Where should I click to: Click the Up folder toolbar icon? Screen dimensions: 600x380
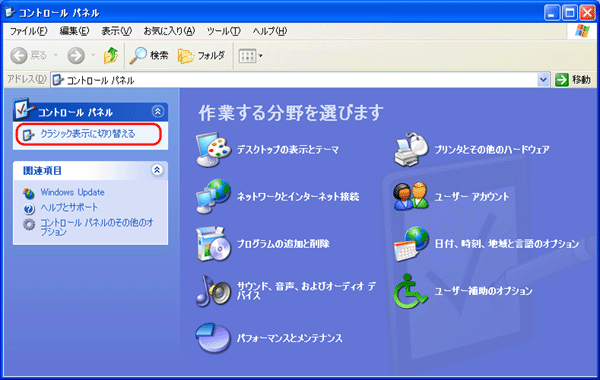click(x=111, y=56)
